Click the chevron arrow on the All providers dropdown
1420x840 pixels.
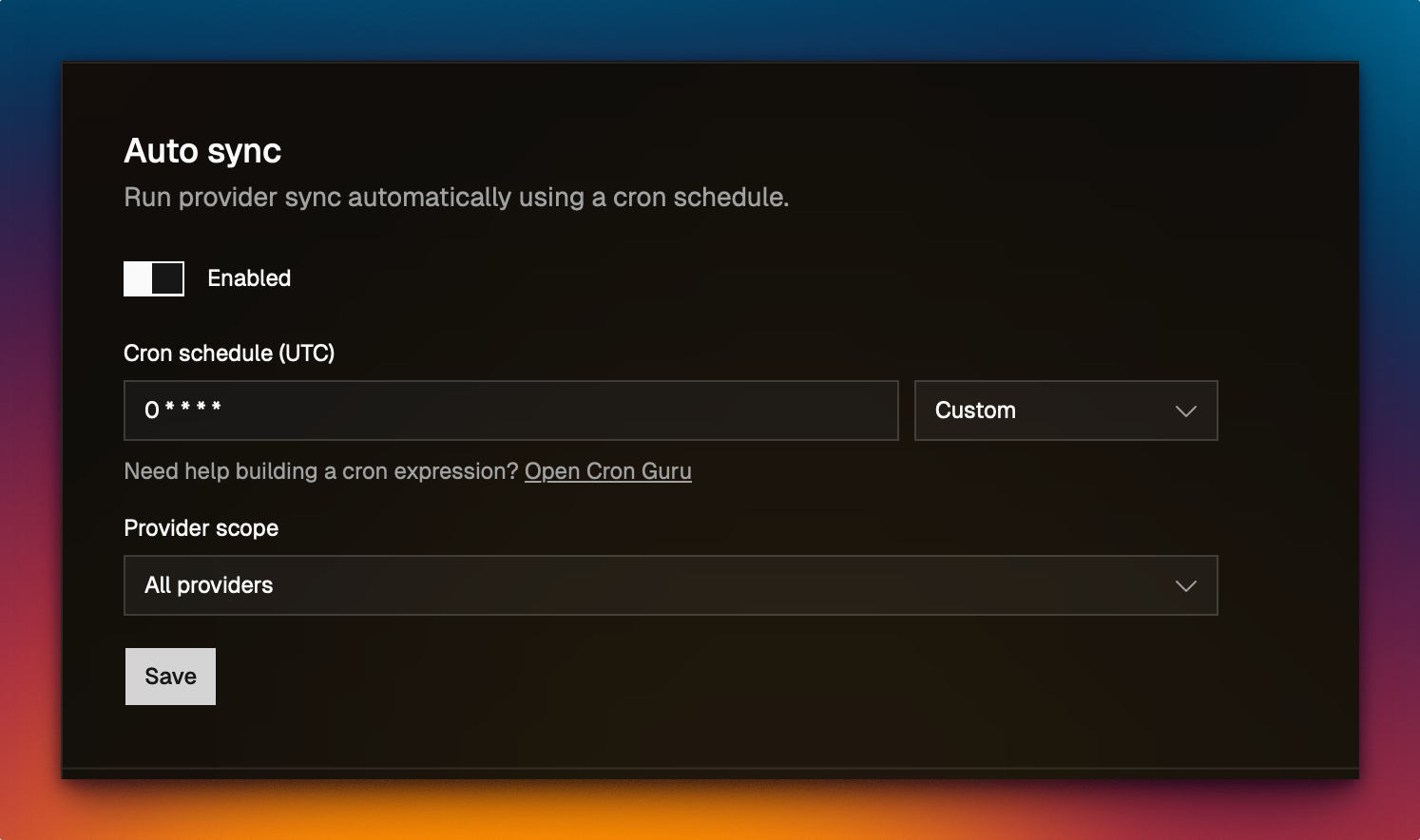(1185, 586)
